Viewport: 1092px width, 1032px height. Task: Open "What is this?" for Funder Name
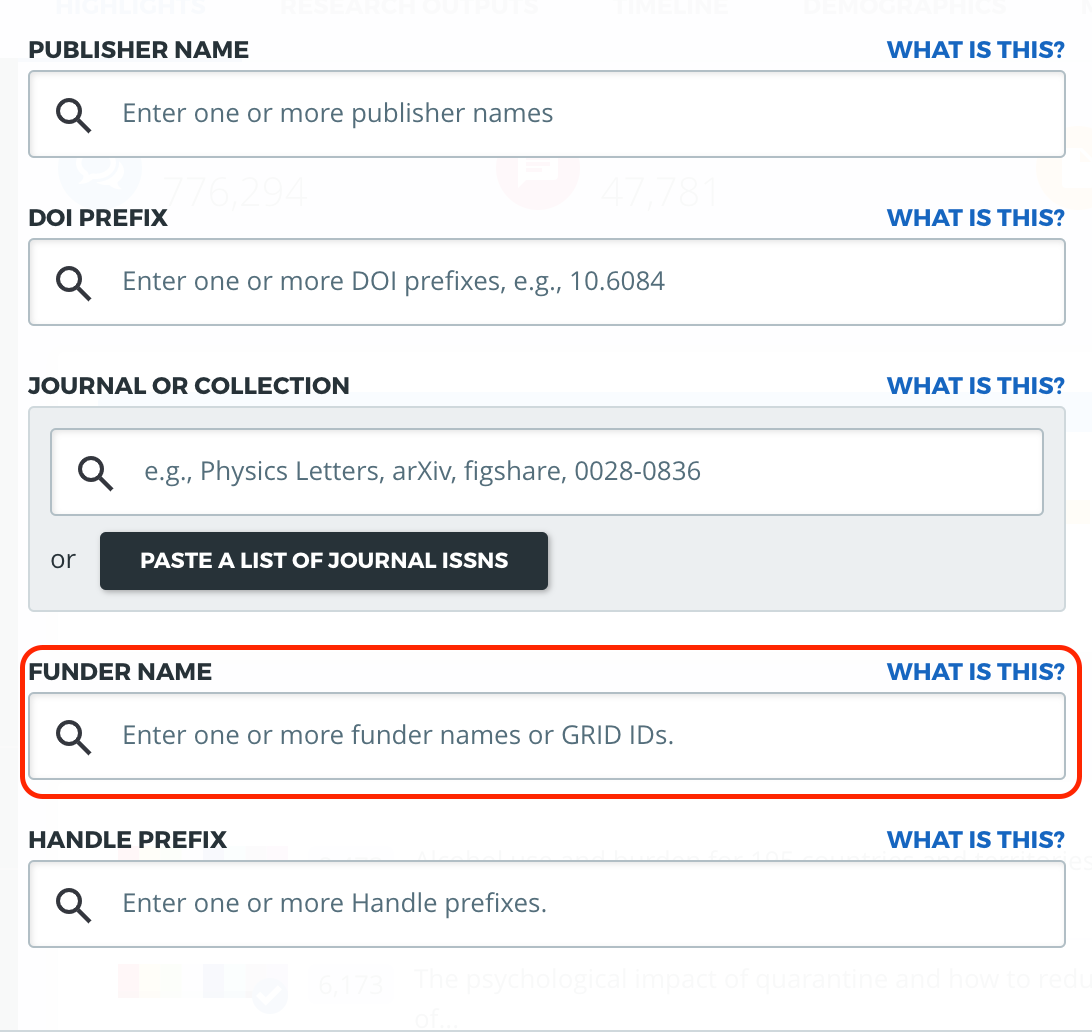click(975, 672)
